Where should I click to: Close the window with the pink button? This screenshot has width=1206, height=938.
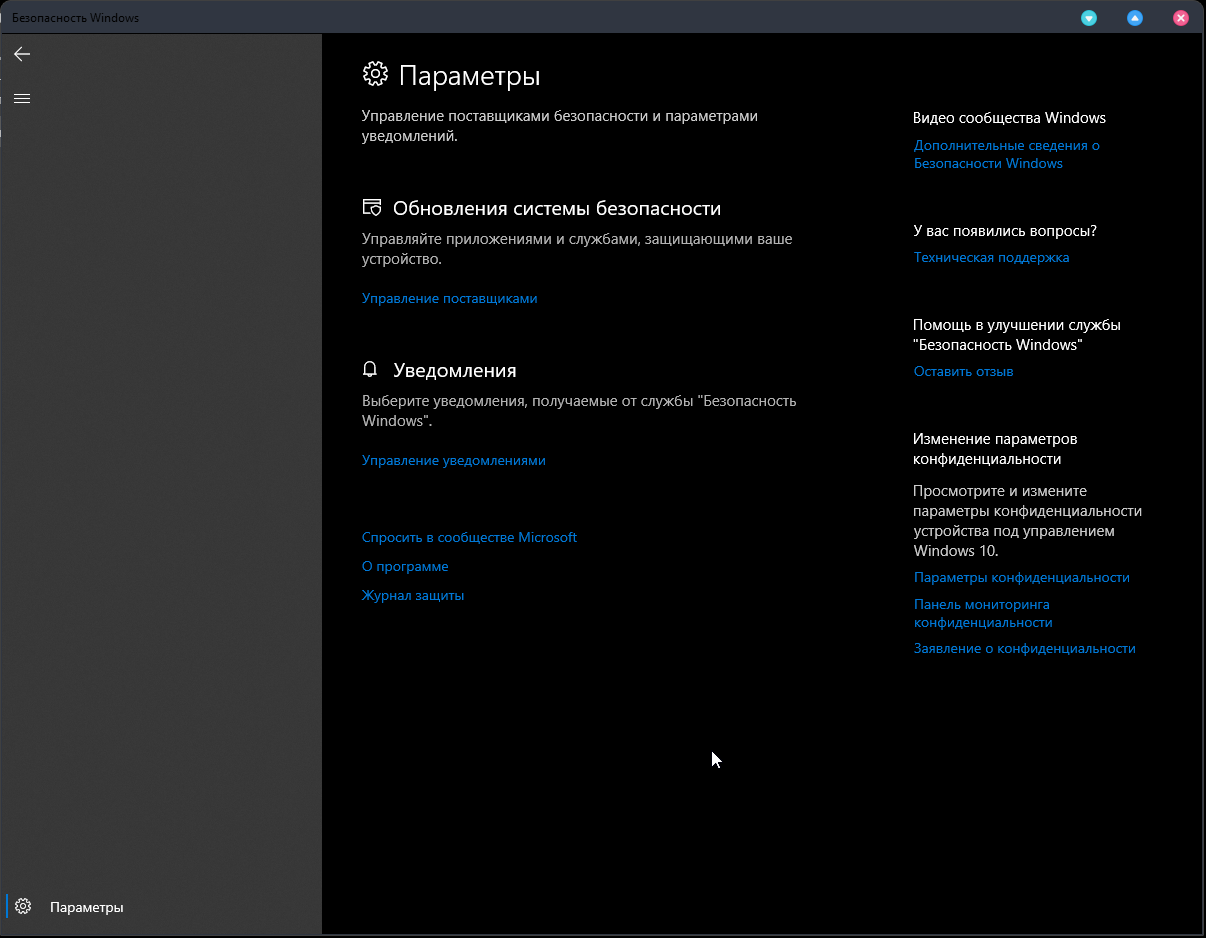[1180, 18]
